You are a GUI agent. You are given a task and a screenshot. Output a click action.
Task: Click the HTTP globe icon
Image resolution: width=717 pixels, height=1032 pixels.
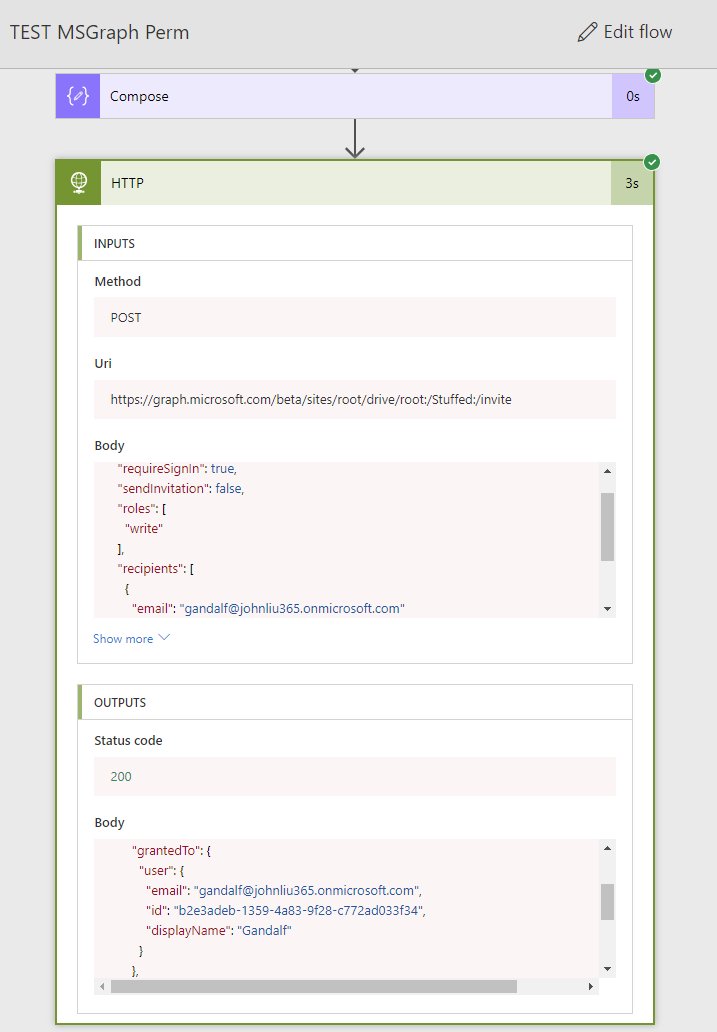78,184
